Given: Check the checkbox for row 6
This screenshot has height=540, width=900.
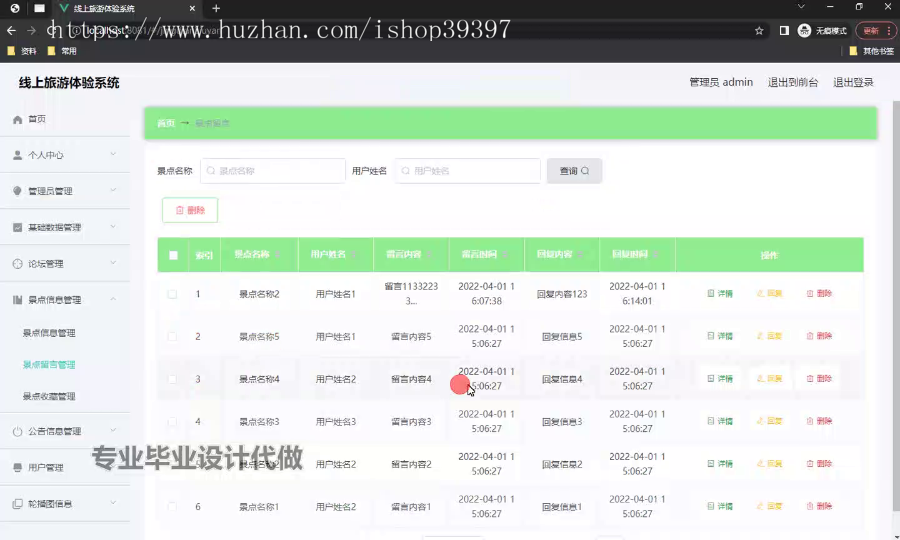Looking at the screenshot, I should 172,506.
